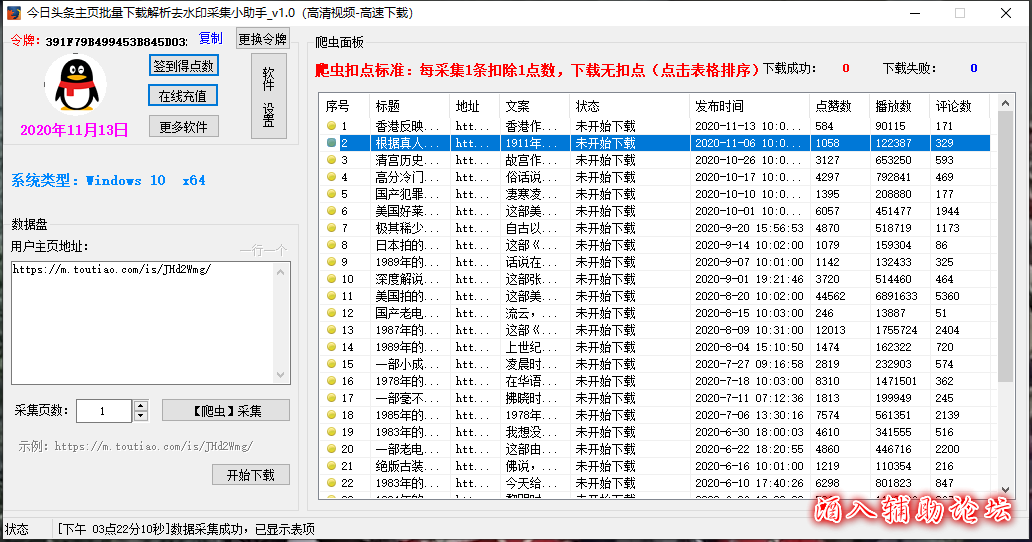Click the 【爬虫】采集 button
Screen dimensions: 1032x542
coord(225,410)
